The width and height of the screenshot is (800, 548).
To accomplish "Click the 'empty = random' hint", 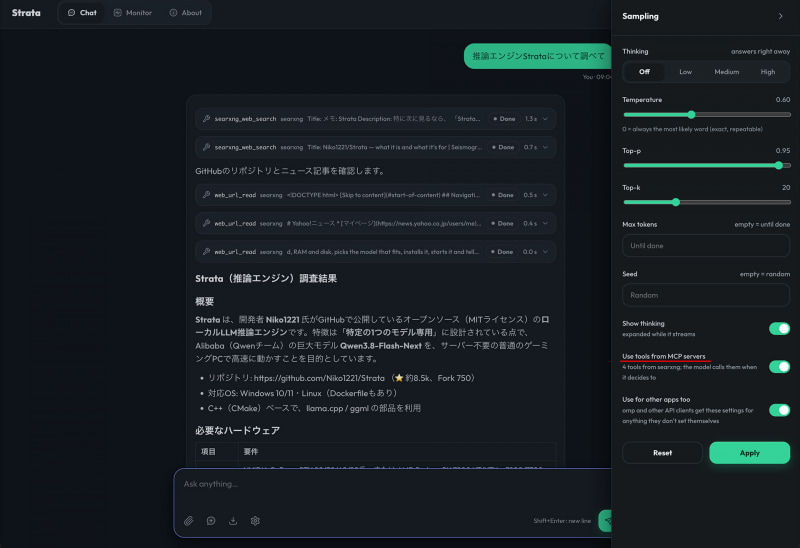I will click(x=765, y=274).
